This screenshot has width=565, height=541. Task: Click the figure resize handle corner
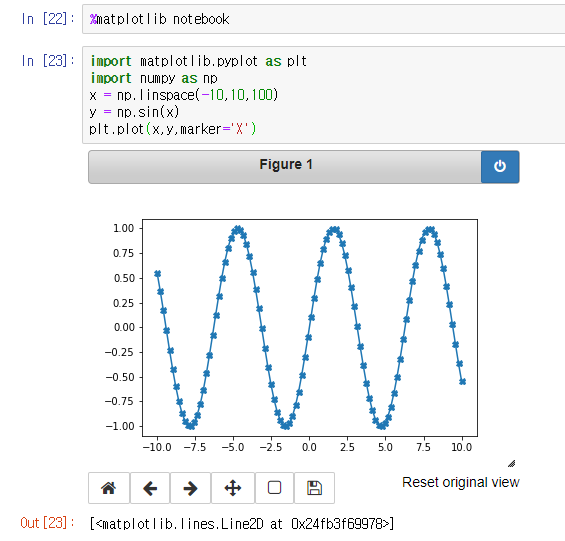(x=512, y=464)
